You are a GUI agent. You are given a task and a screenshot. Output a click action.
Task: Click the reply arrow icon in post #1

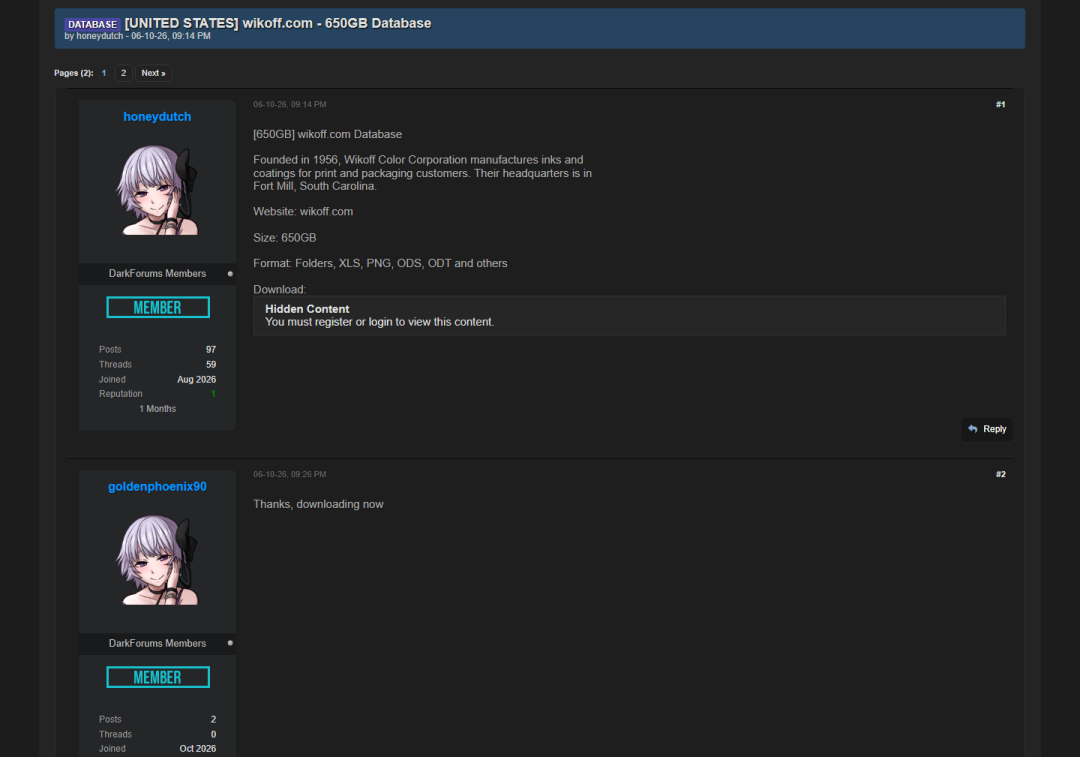pyautogui.click(x=973, y=429)
